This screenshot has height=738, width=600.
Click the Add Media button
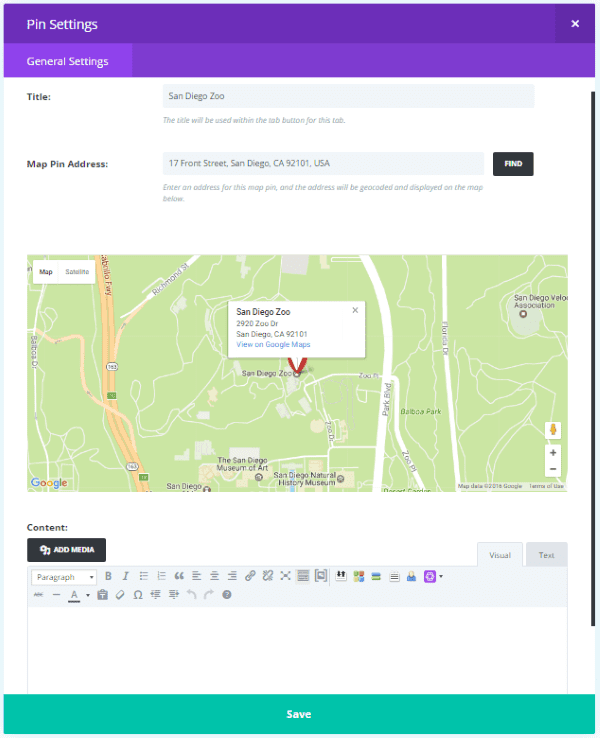(66, 550)
